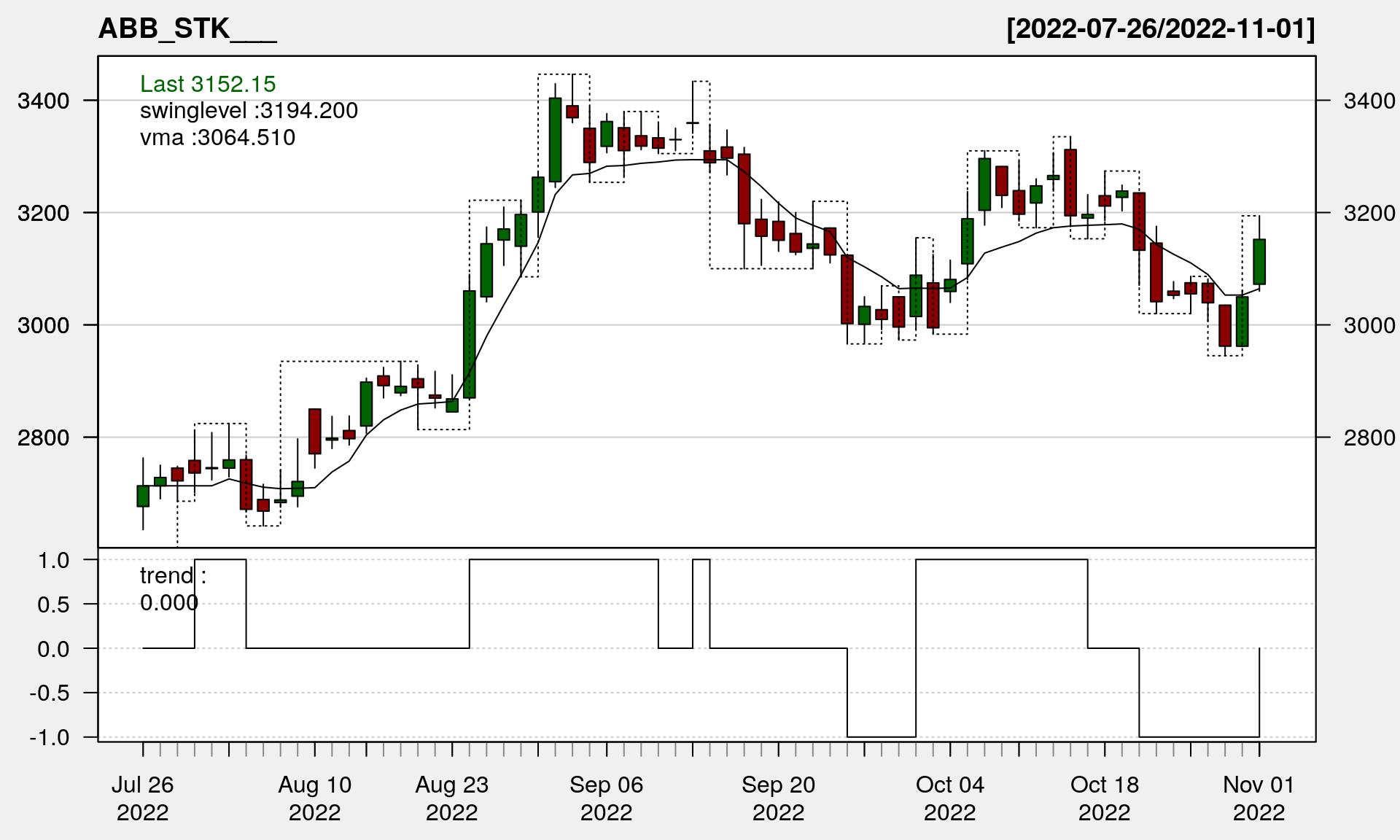Click the 1.0 trend axis label
The width and height of the screenshot is (1400, 840).
coord(53,560)
